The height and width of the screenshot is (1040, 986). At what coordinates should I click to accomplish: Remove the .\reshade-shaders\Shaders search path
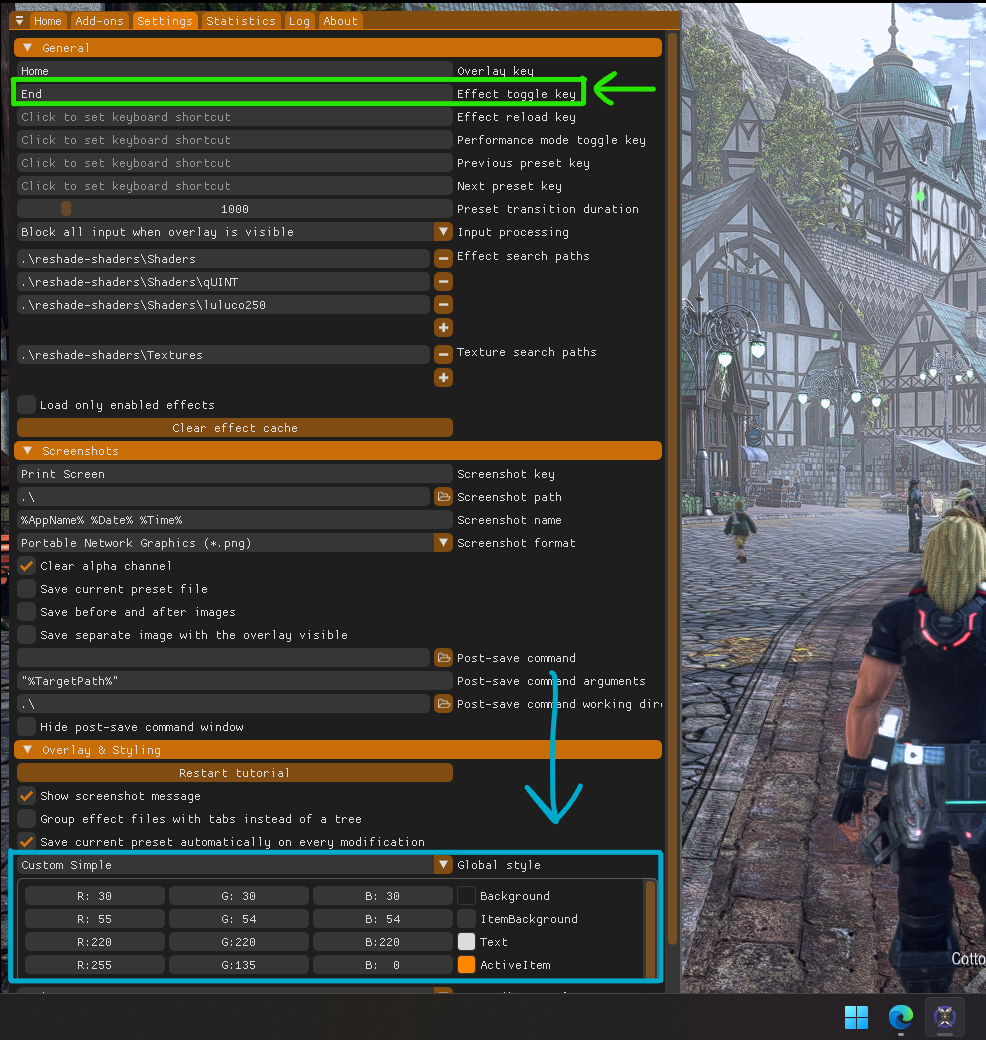444,258
